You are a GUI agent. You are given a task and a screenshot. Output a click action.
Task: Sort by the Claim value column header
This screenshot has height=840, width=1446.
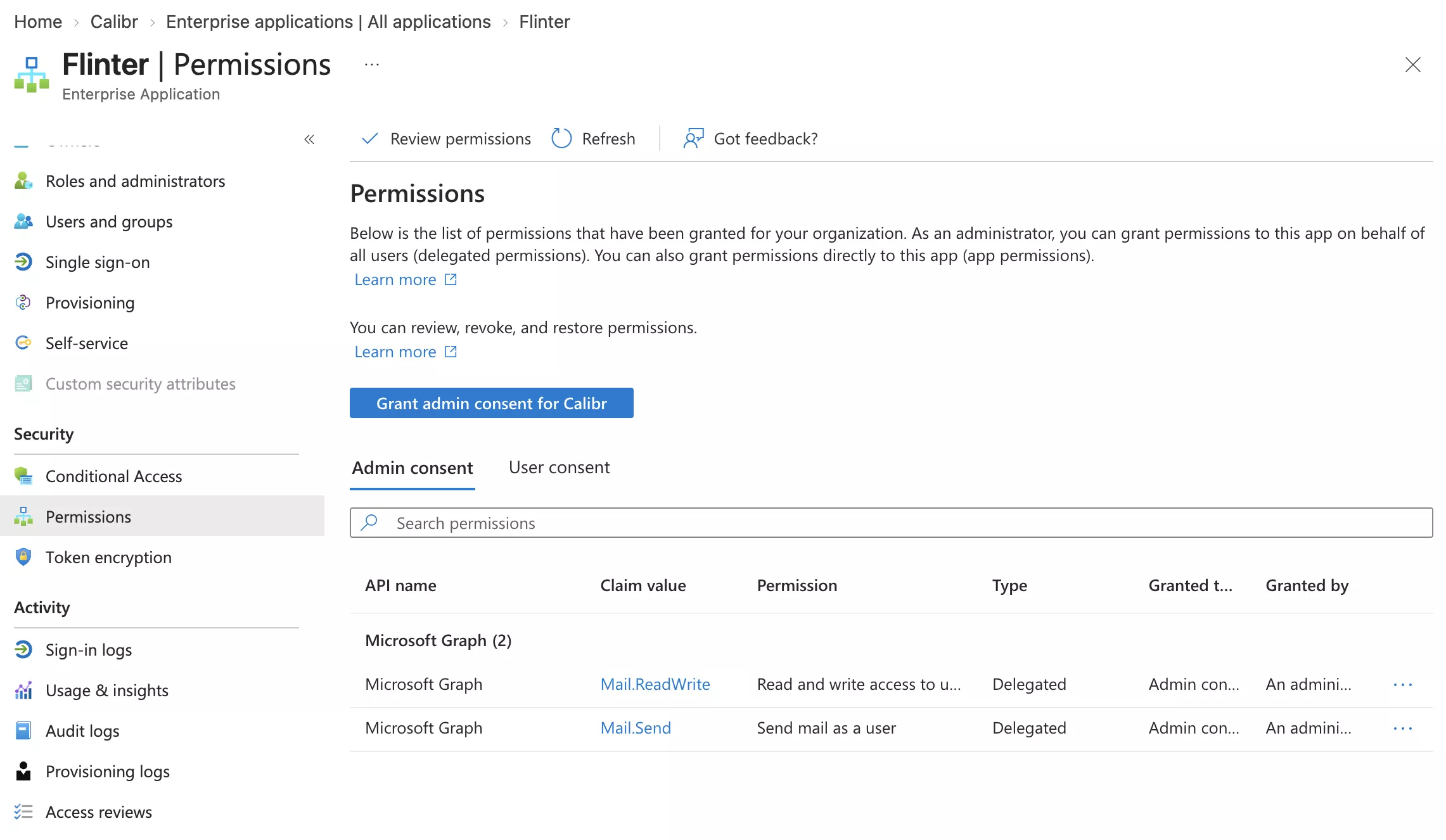[x=643, y=586]
